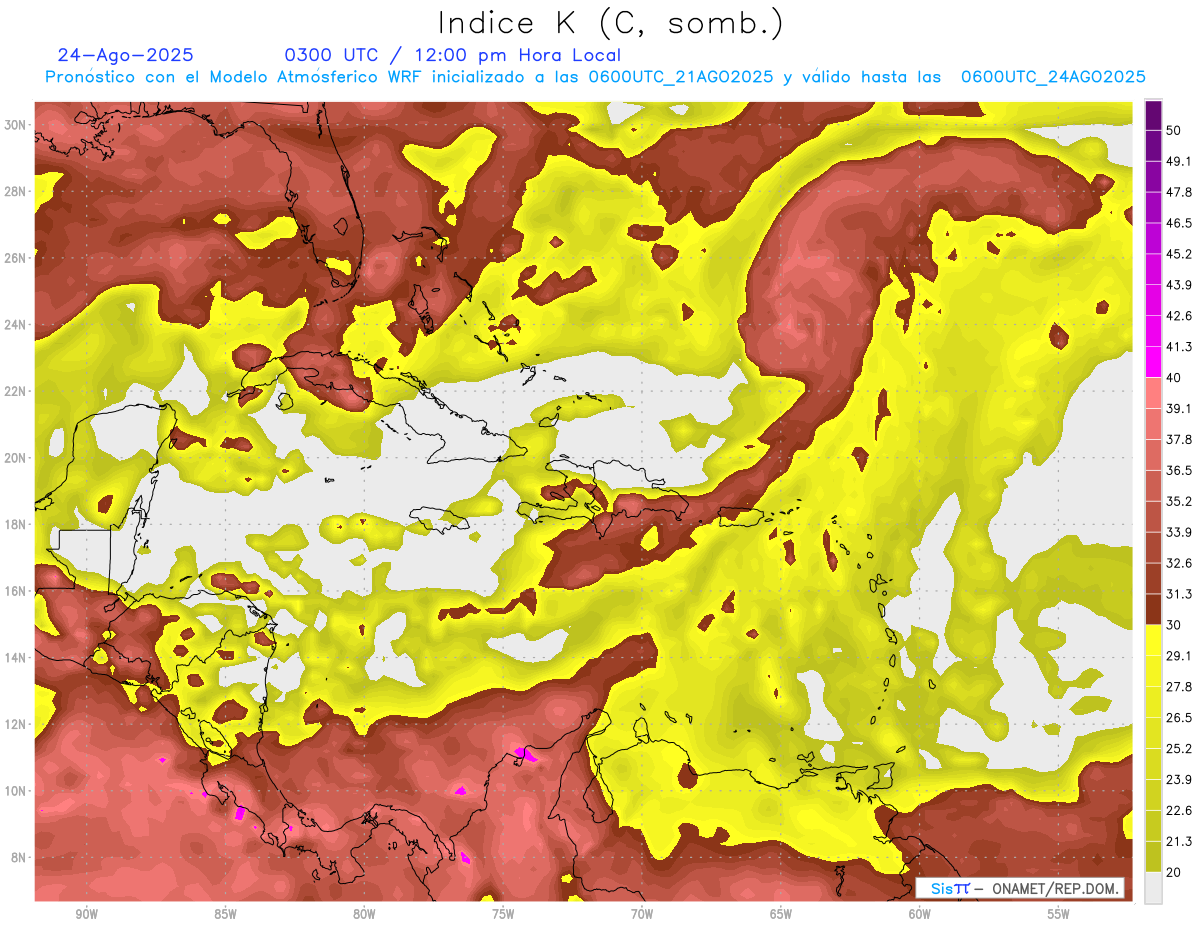The height and width of the screenshot is (927, 1200).
Task: Click the '47.8' color scale label
Action: 1178,192
